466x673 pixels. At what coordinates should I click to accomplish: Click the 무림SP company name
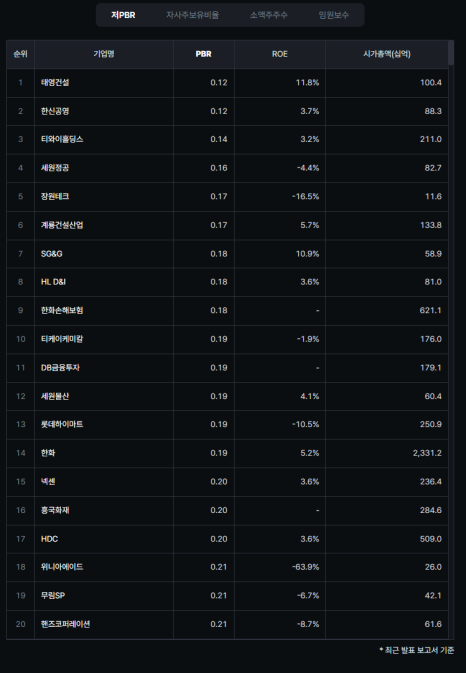53,596
